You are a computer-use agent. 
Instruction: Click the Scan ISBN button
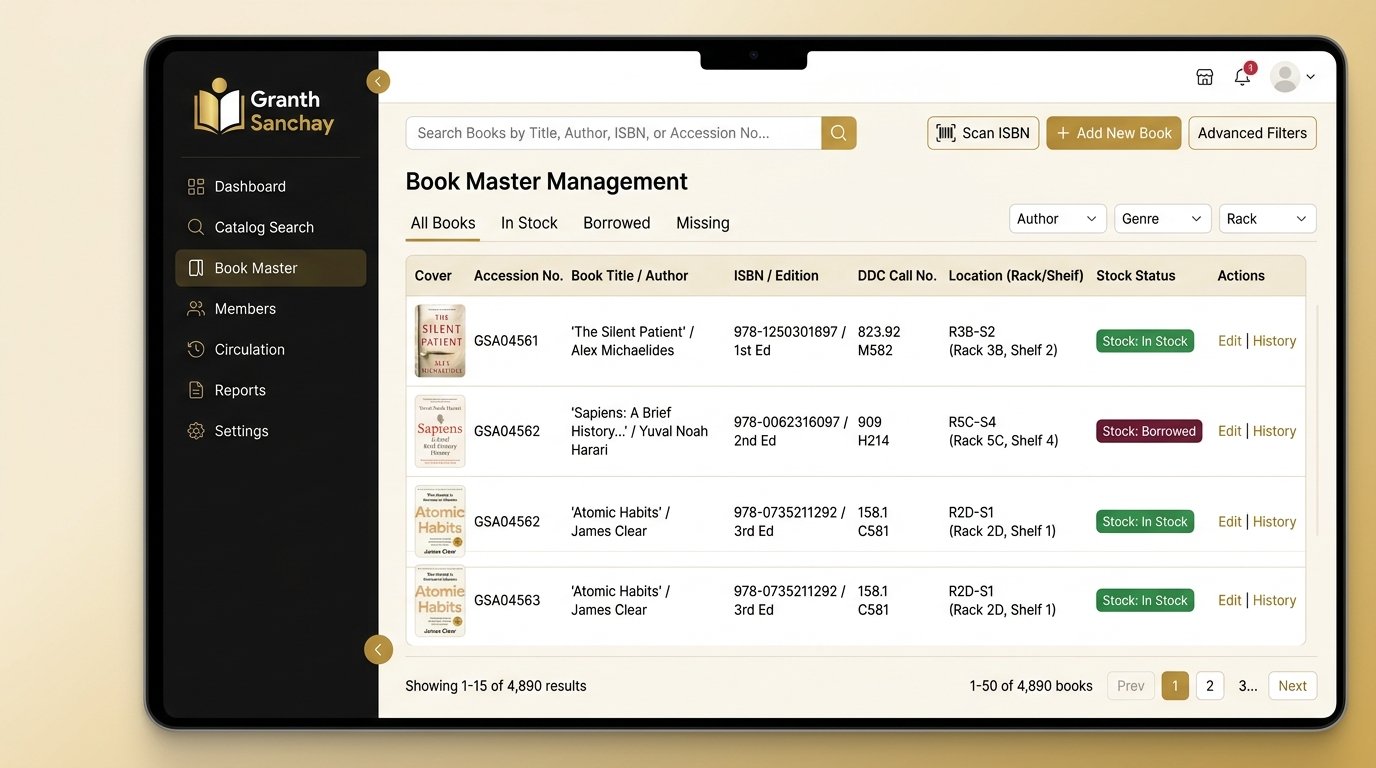click(x=984, y=133)
